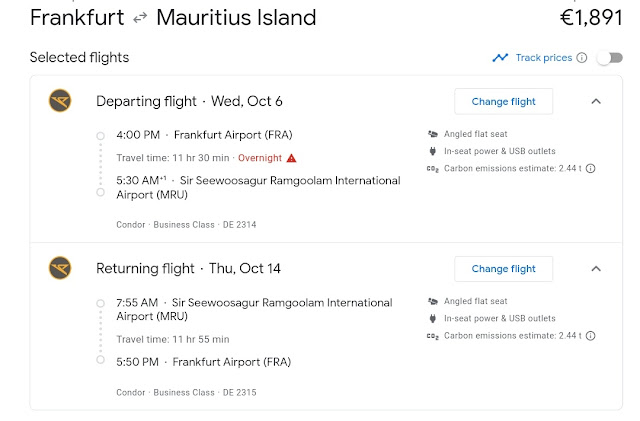
Task: Change the returning flight
Action: 503,268
